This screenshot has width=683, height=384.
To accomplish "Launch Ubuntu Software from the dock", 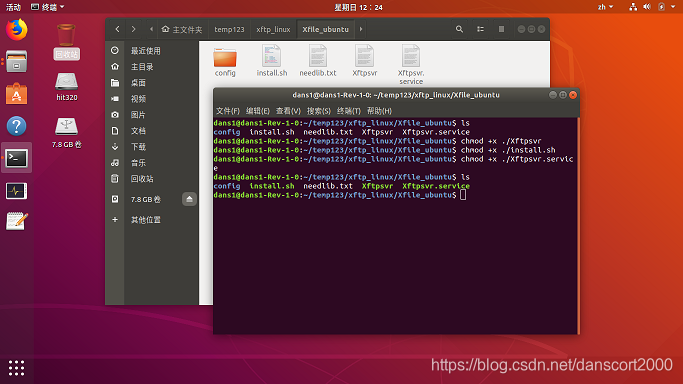I will pos(17,94).
